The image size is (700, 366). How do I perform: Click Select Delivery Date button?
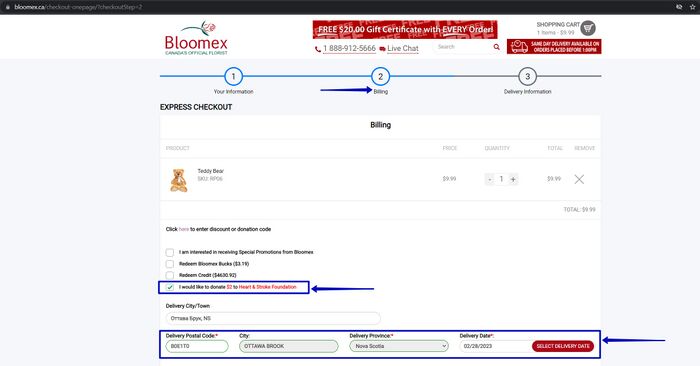pyautogui.click(x=563, y=346)
